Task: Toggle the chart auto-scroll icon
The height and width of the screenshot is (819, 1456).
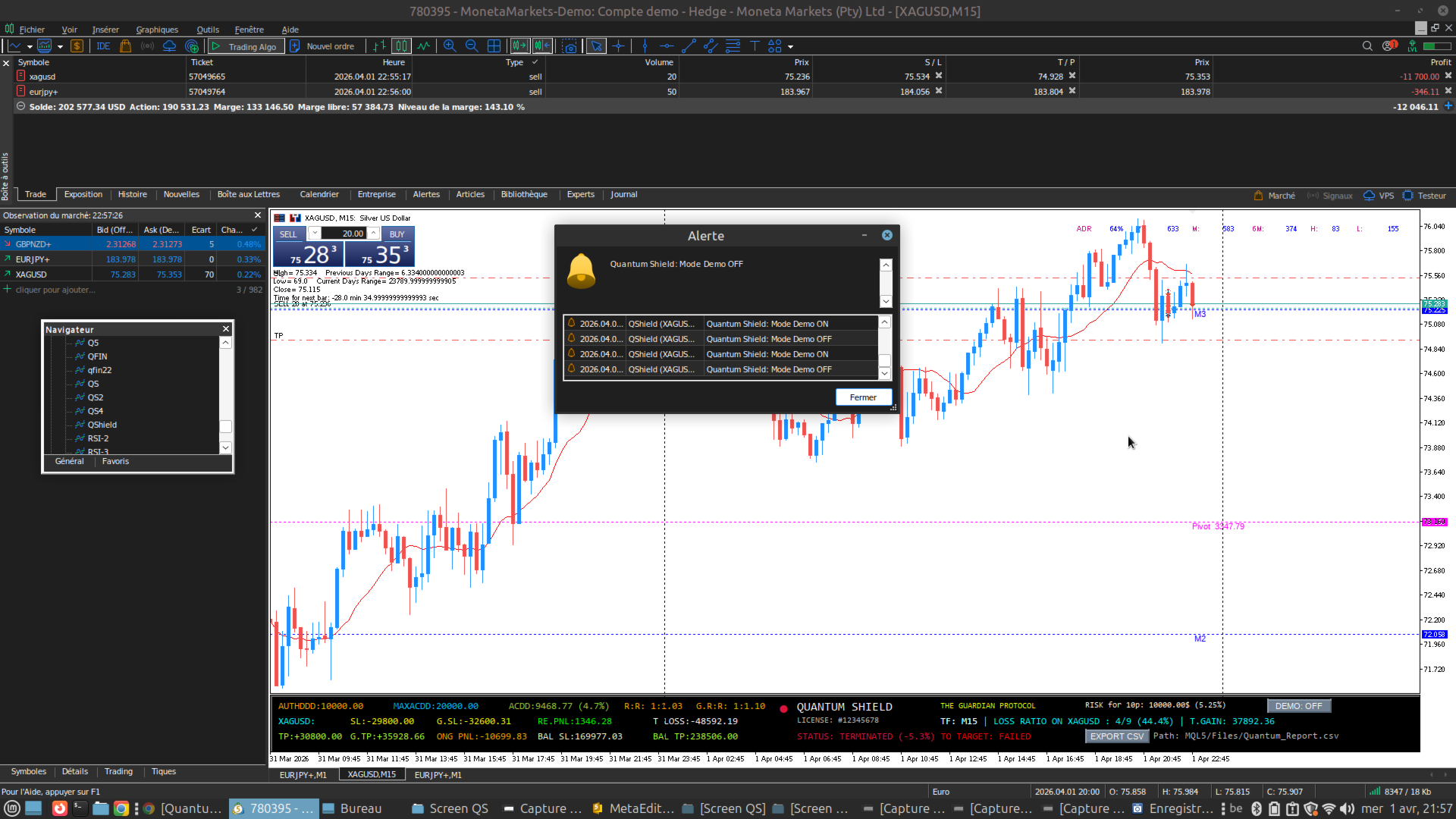Action: (x=519, y=46)
